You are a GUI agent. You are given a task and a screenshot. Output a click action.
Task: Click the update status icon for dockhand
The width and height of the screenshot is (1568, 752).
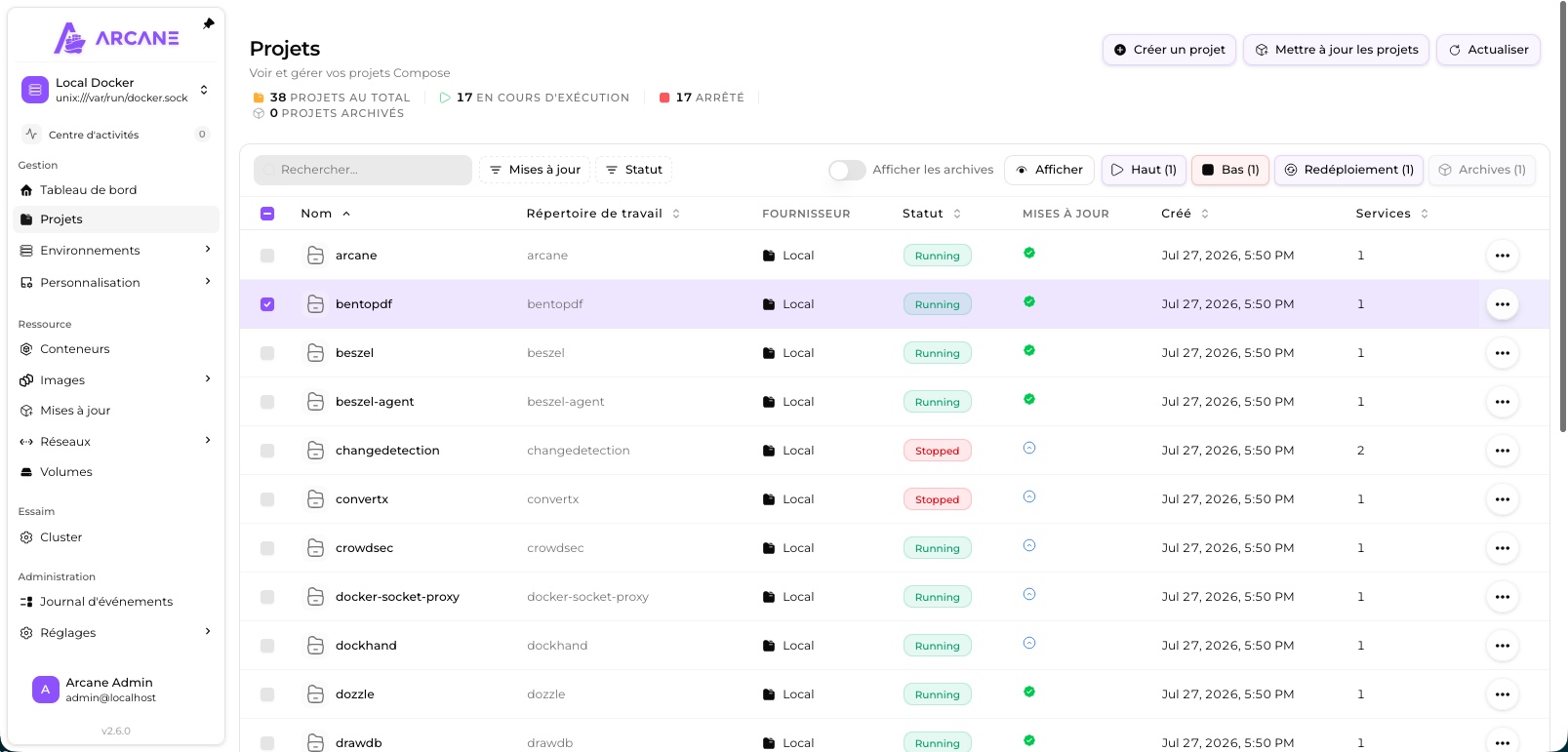(1029, 643)
